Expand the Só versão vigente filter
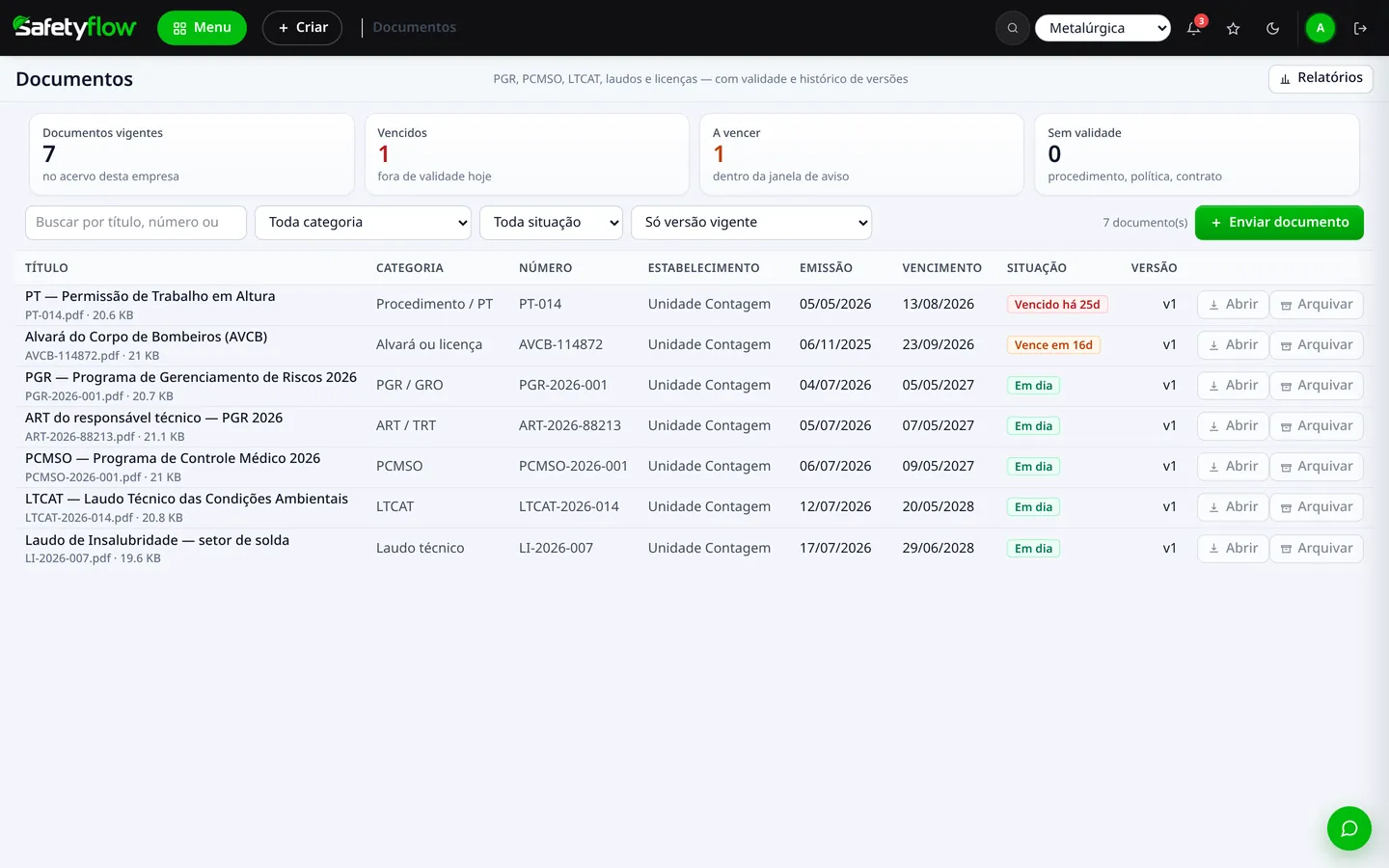Image resolution: width=1389 pixels, height=868 pixels. click(x=751, y=223)
